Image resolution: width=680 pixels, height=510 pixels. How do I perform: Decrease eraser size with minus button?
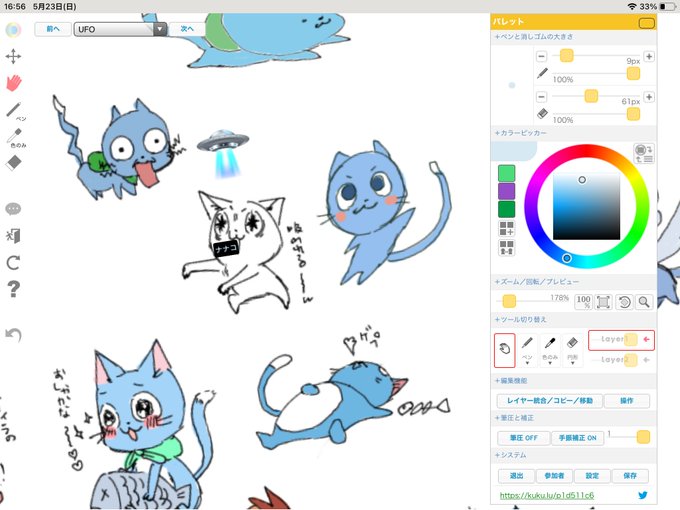point(541,96)
